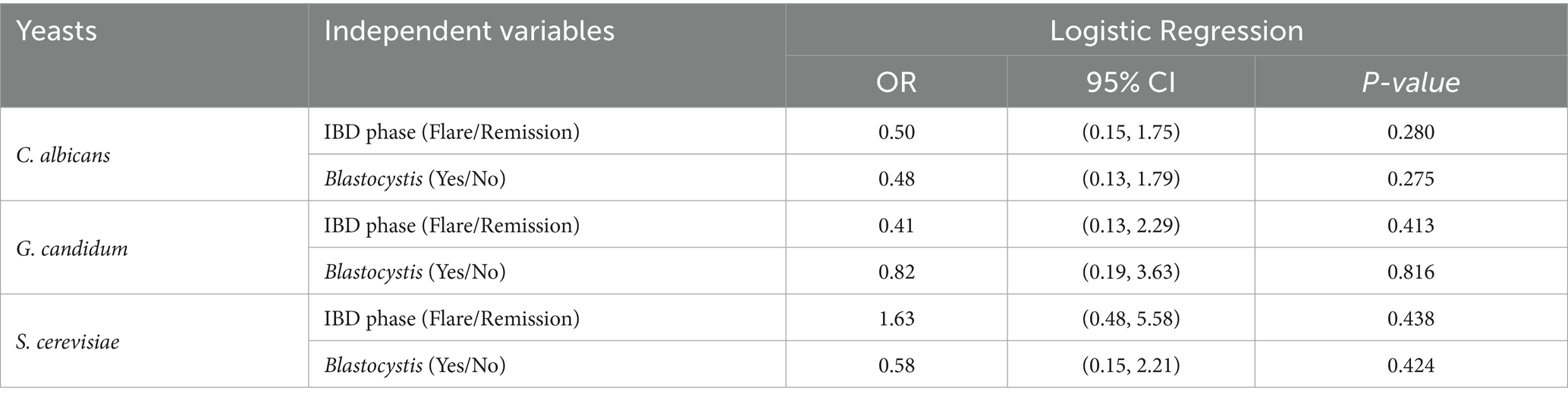This screenshot has width=1568, height=401.
Task: Click IBD phase cell in C. albicans group
Action: 546,132
